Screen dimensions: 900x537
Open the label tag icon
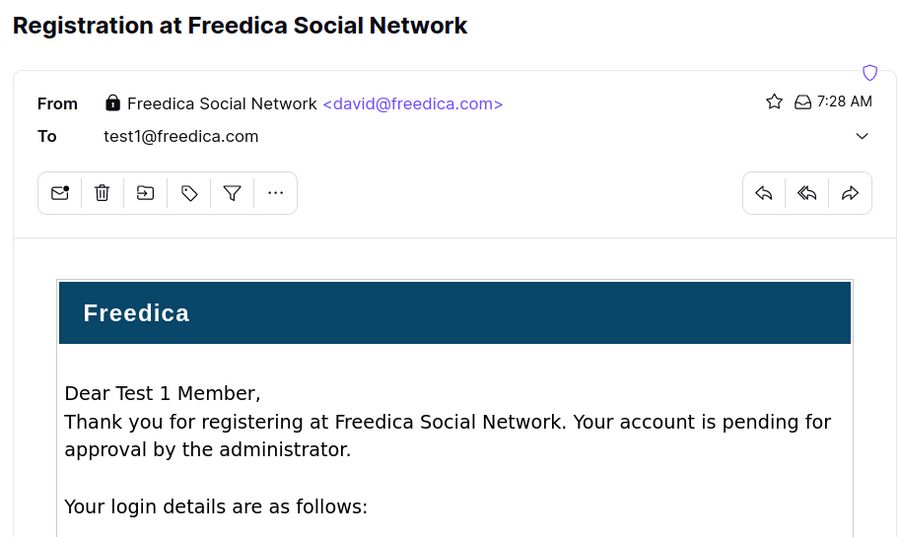[189, 193]
